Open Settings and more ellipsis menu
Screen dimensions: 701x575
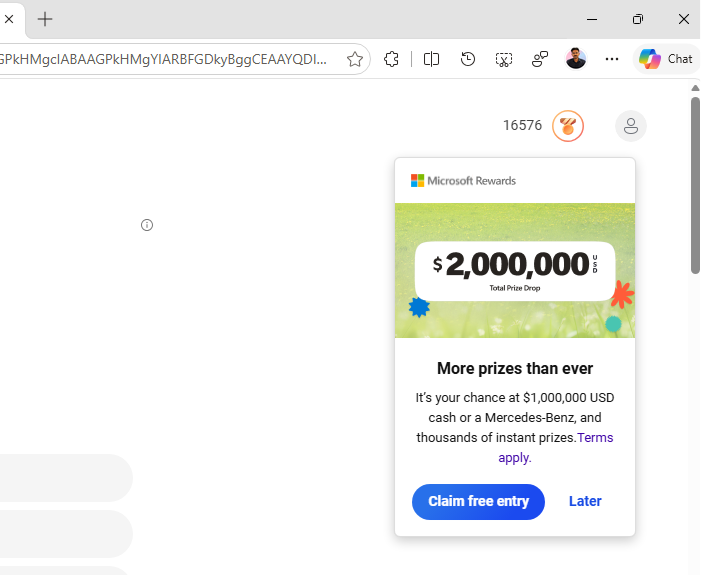click(x=612, y=59)
